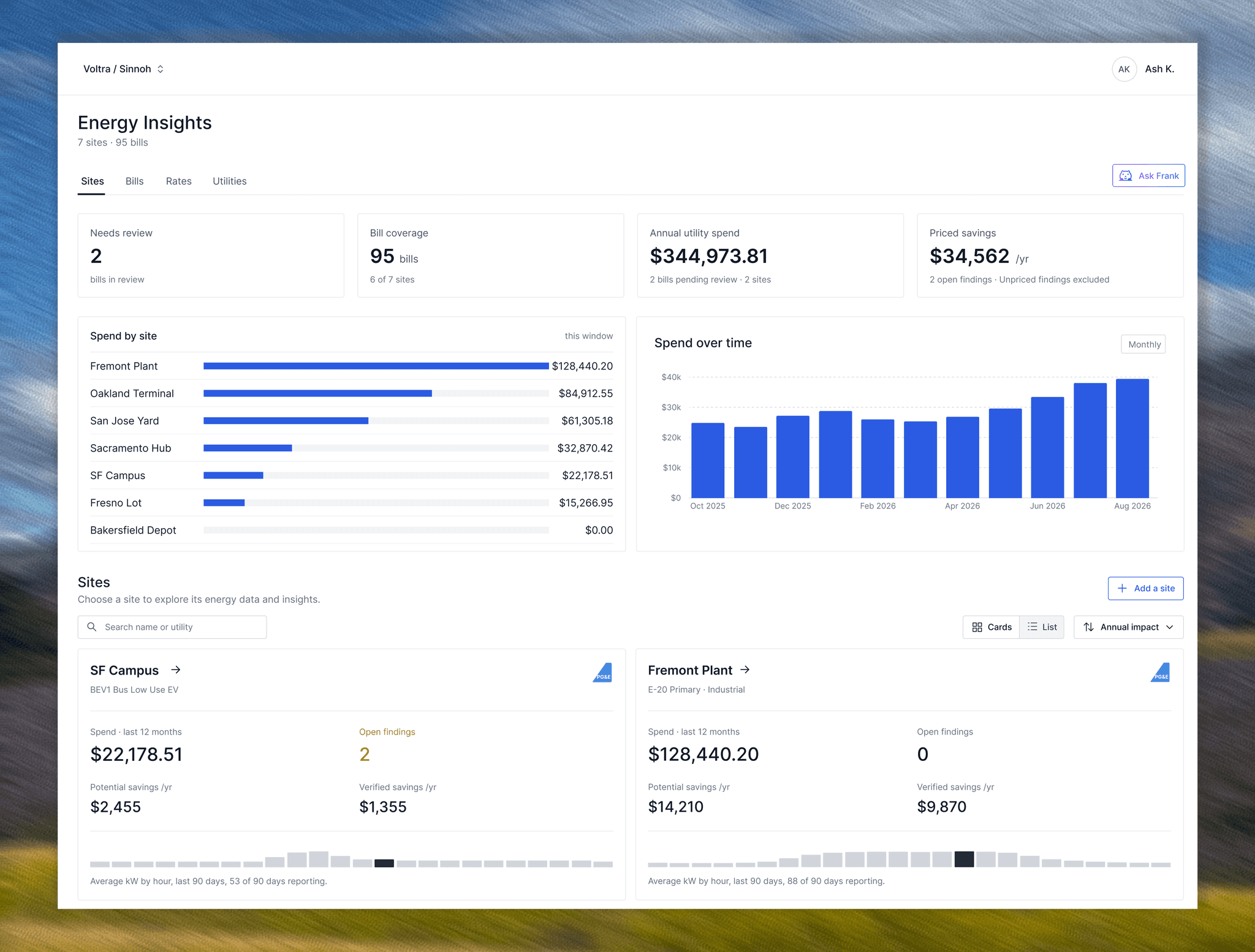The width and height of the screenshot is (1255, 952).
Task: Click the AK user avatar
Action: (x=1124, y=69)
